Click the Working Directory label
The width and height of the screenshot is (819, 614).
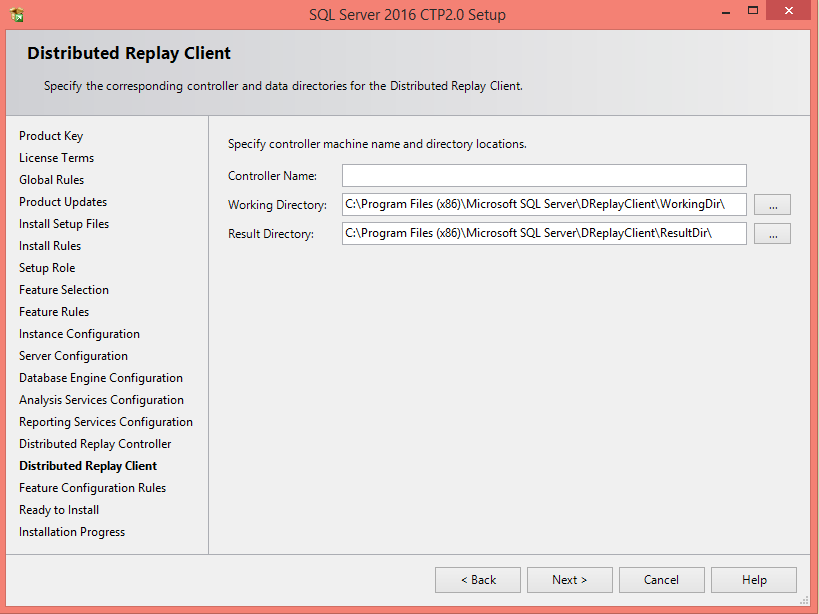[277, 205]
